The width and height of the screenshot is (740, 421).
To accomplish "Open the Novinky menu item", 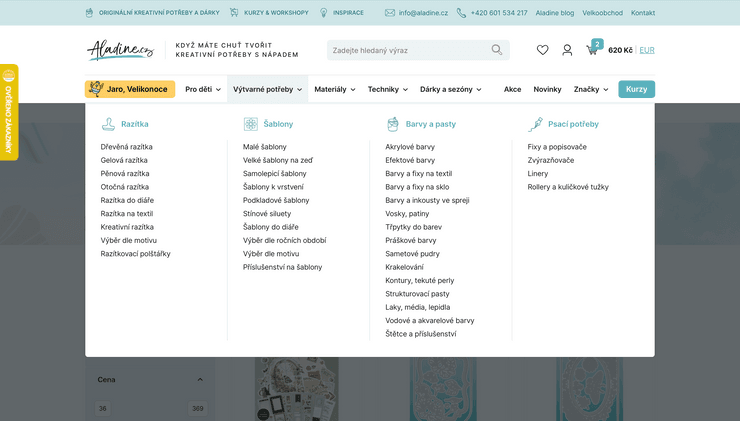I will coord(547,89).
